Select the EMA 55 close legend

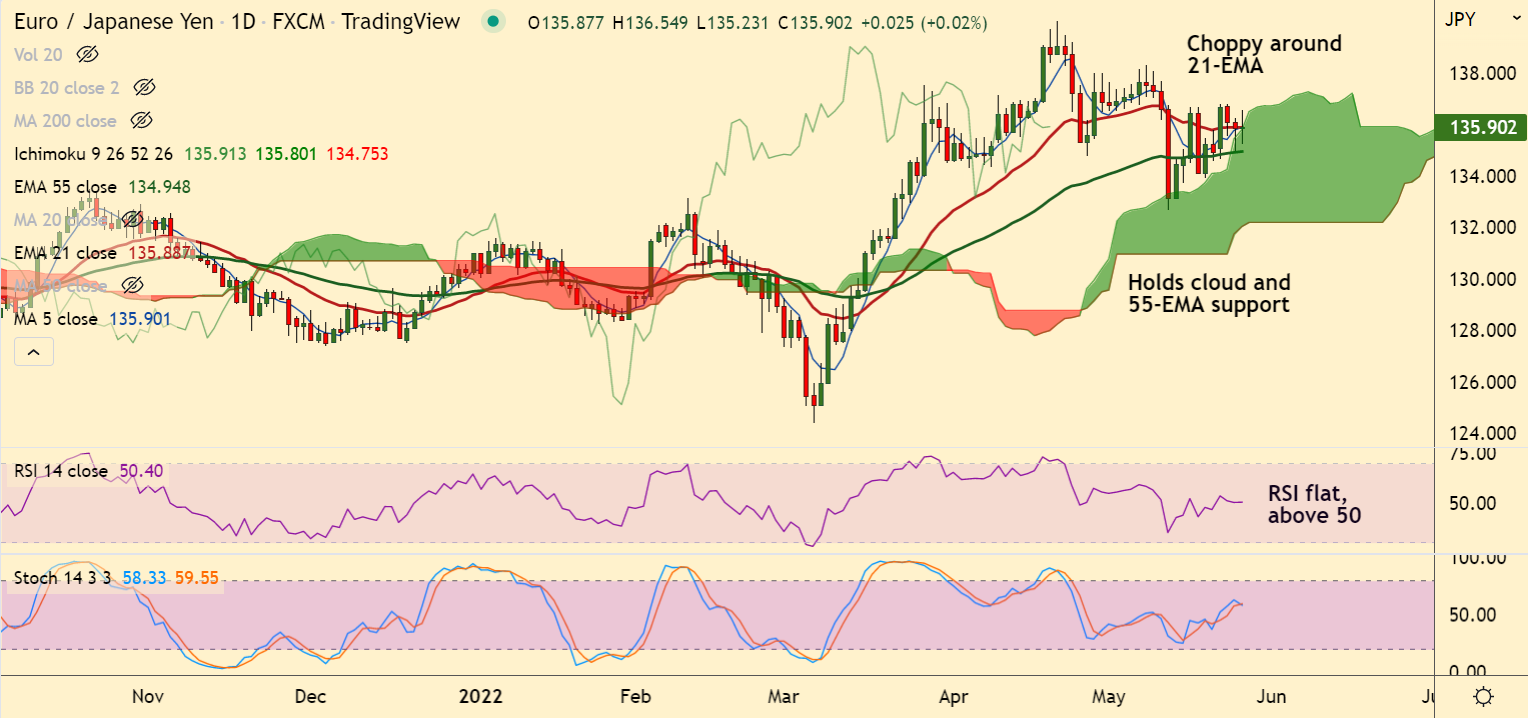[x=65, y=186]
